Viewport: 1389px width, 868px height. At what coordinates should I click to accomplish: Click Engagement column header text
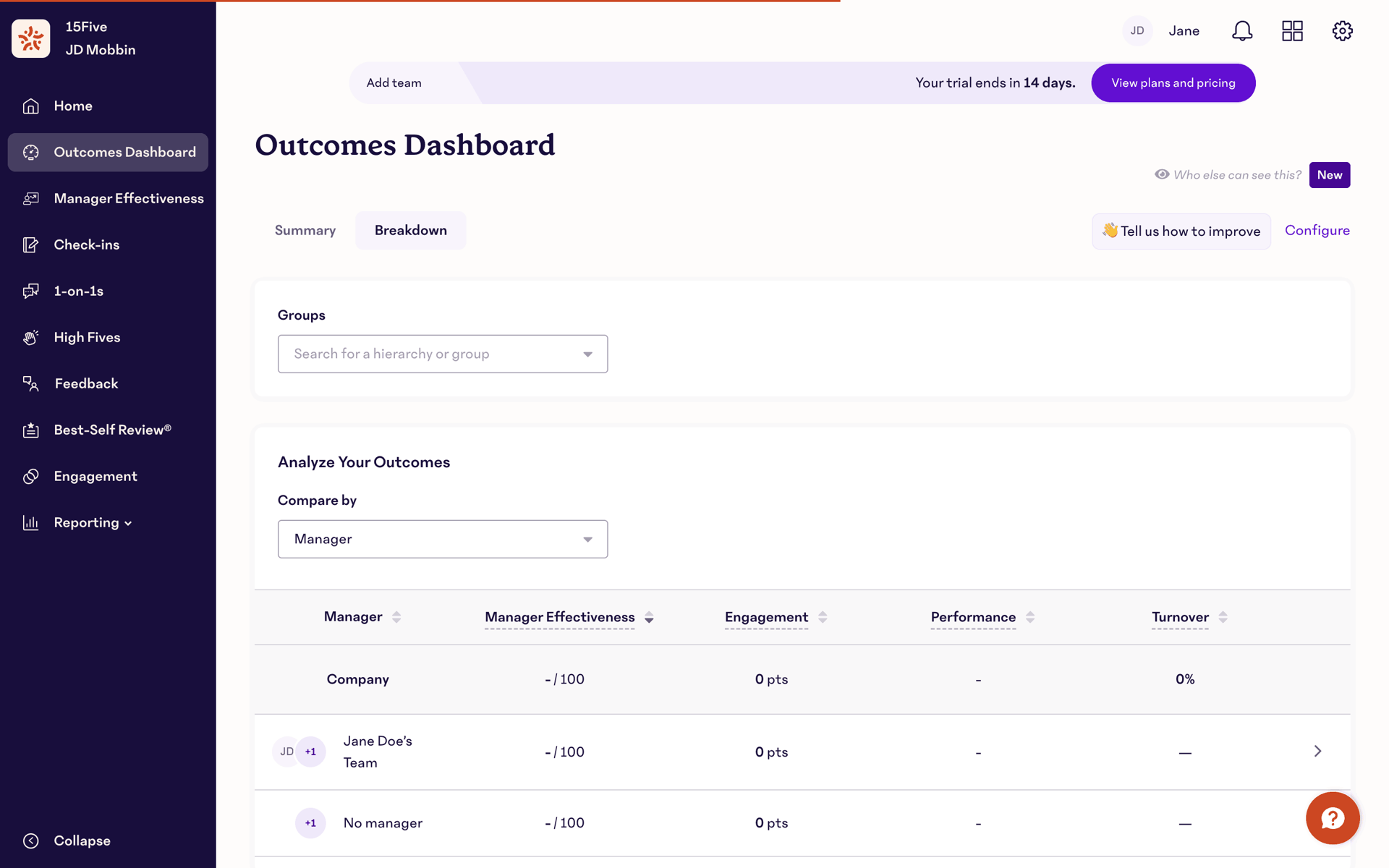766,617
